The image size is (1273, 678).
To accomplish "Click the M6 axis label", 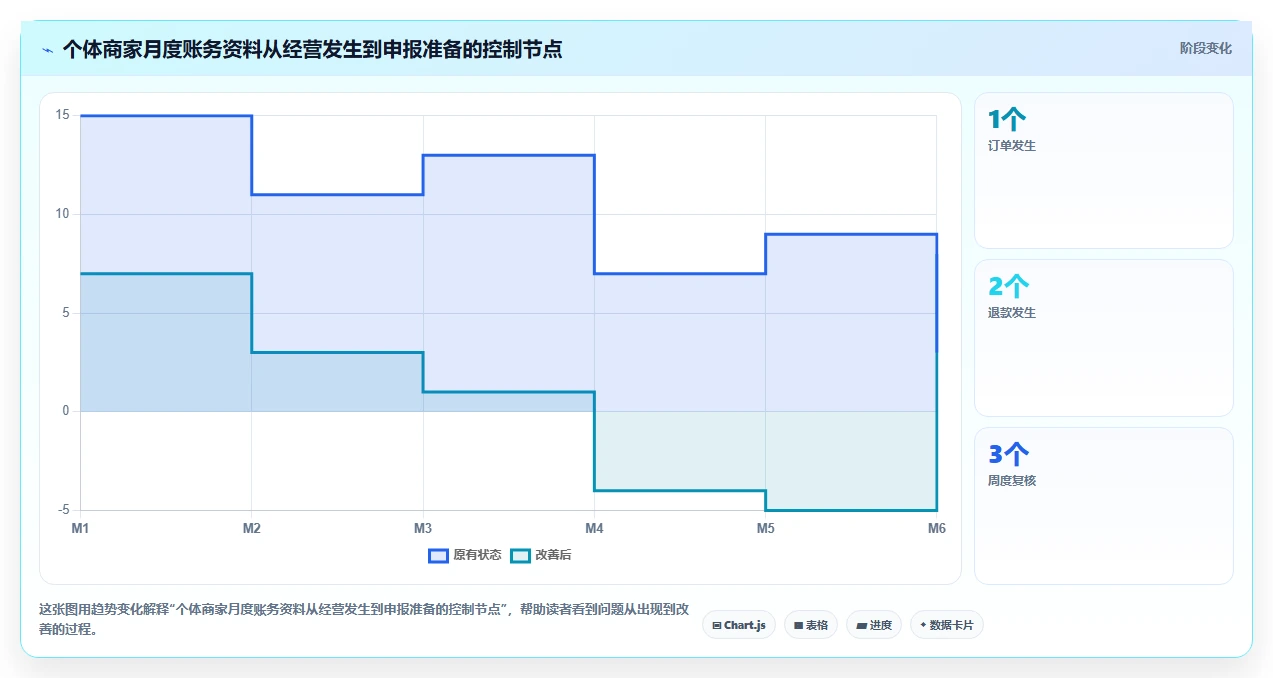I will coord(936,527).
